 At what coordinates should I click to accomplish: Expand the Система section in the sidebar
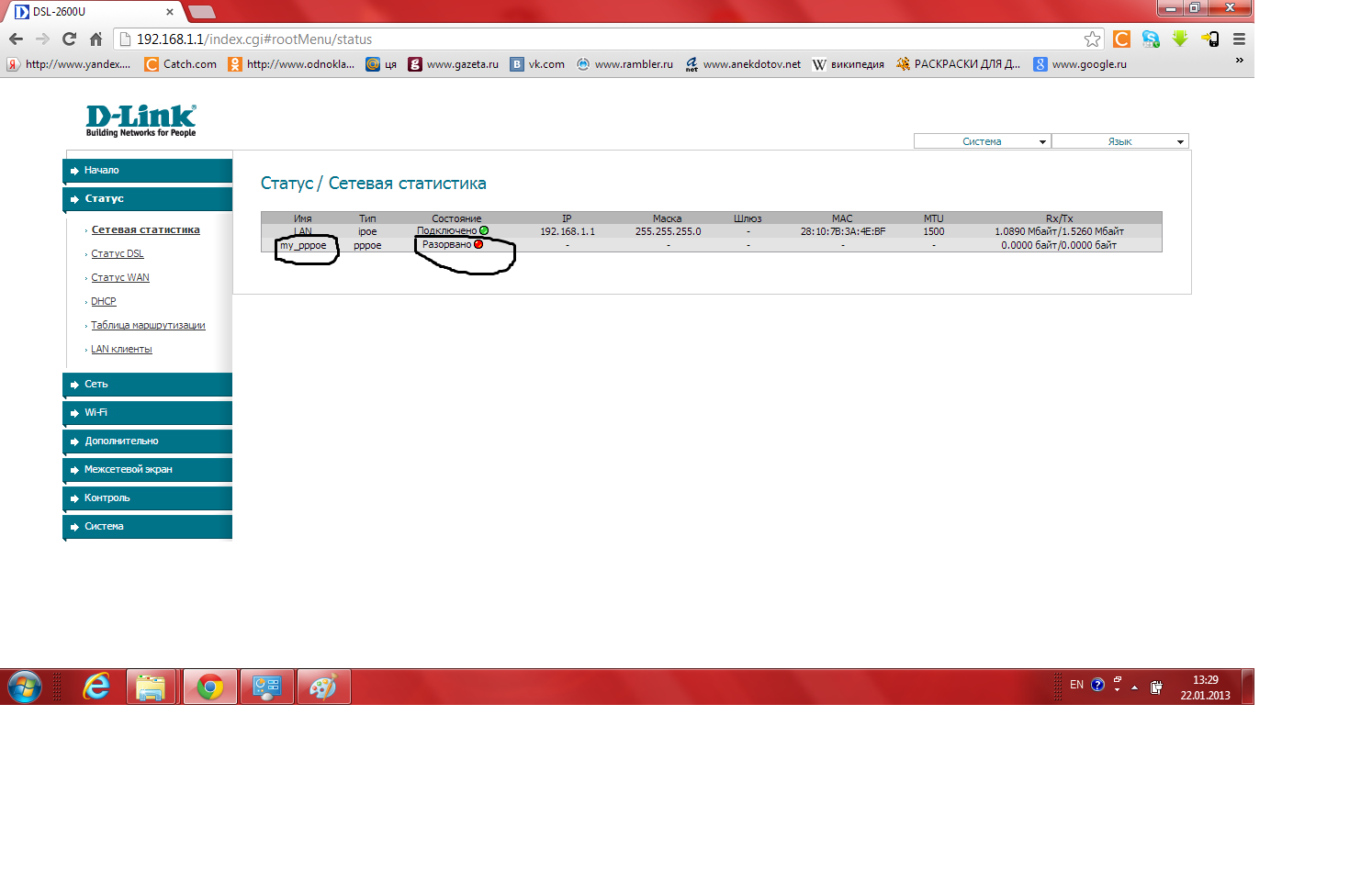pyautogui.click(x=148, y=527)
